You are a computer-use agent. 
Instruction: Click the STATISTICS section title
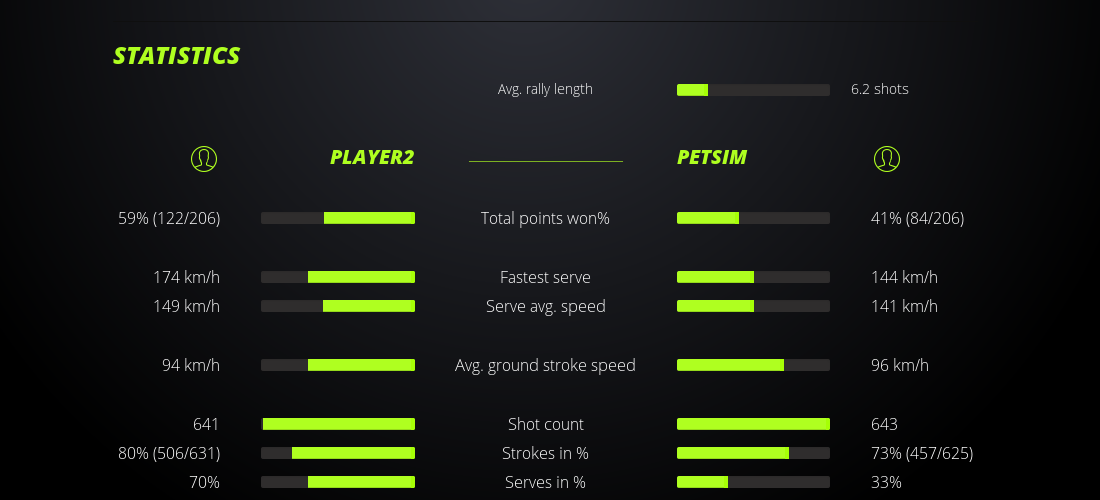(x=177, y=56)
